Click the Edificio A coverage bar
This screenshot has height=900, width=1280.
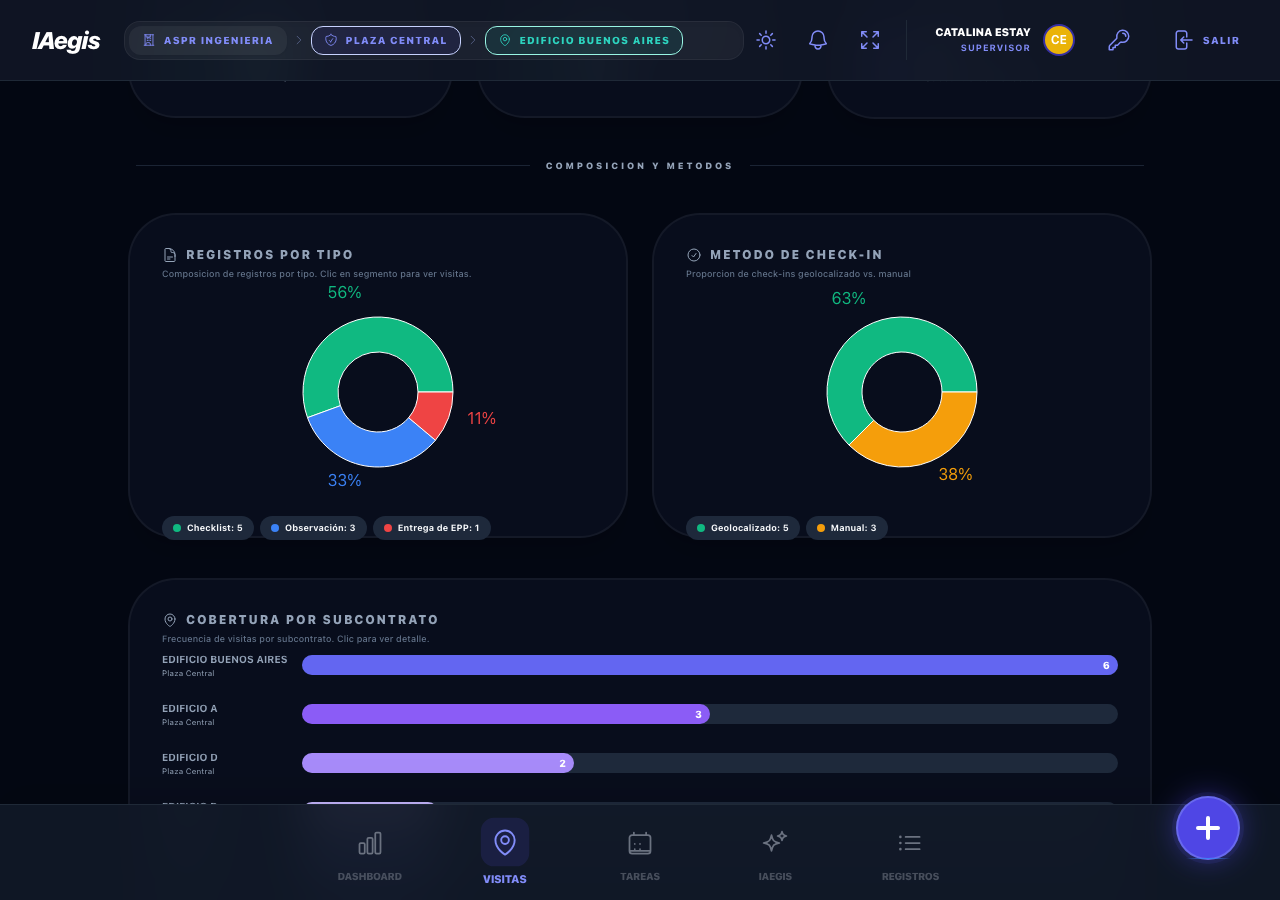506,714
